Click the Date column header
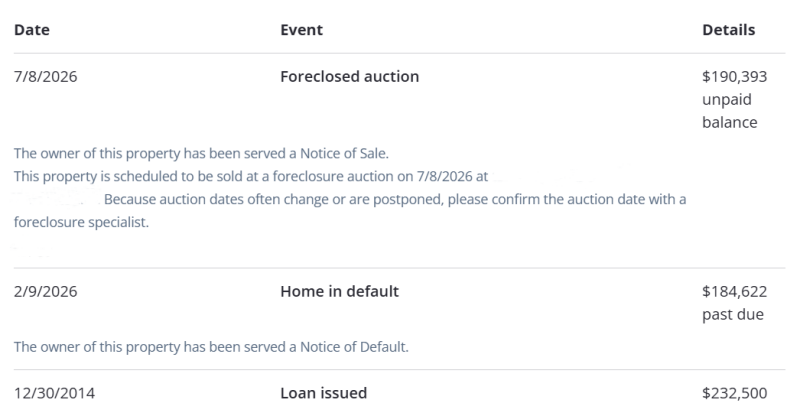Viewport: 800px width, 416px height. click(32, 30)
